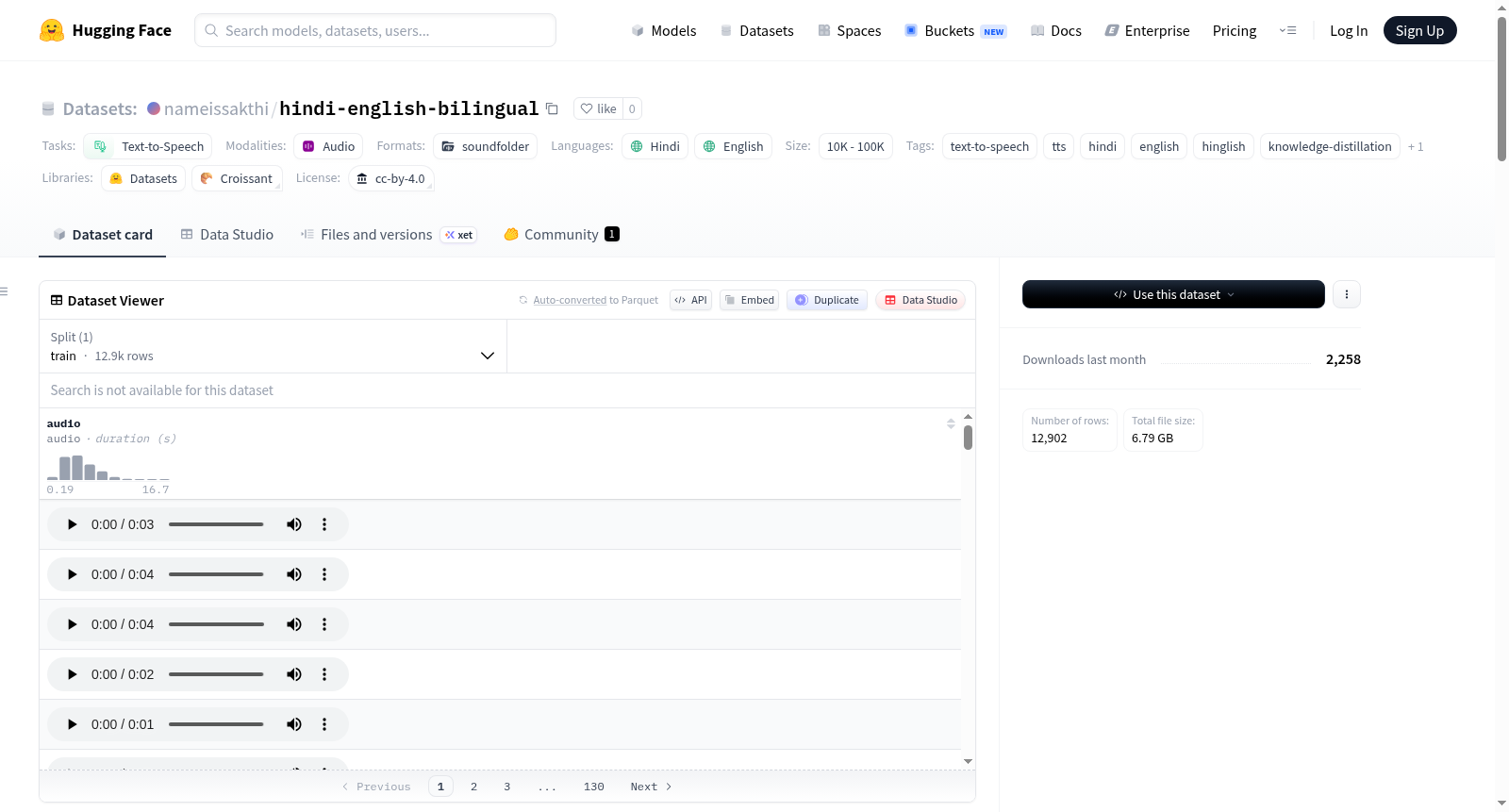Play the first 0:04 audio clip
The image size is (1509, 812).
point(72,574)
